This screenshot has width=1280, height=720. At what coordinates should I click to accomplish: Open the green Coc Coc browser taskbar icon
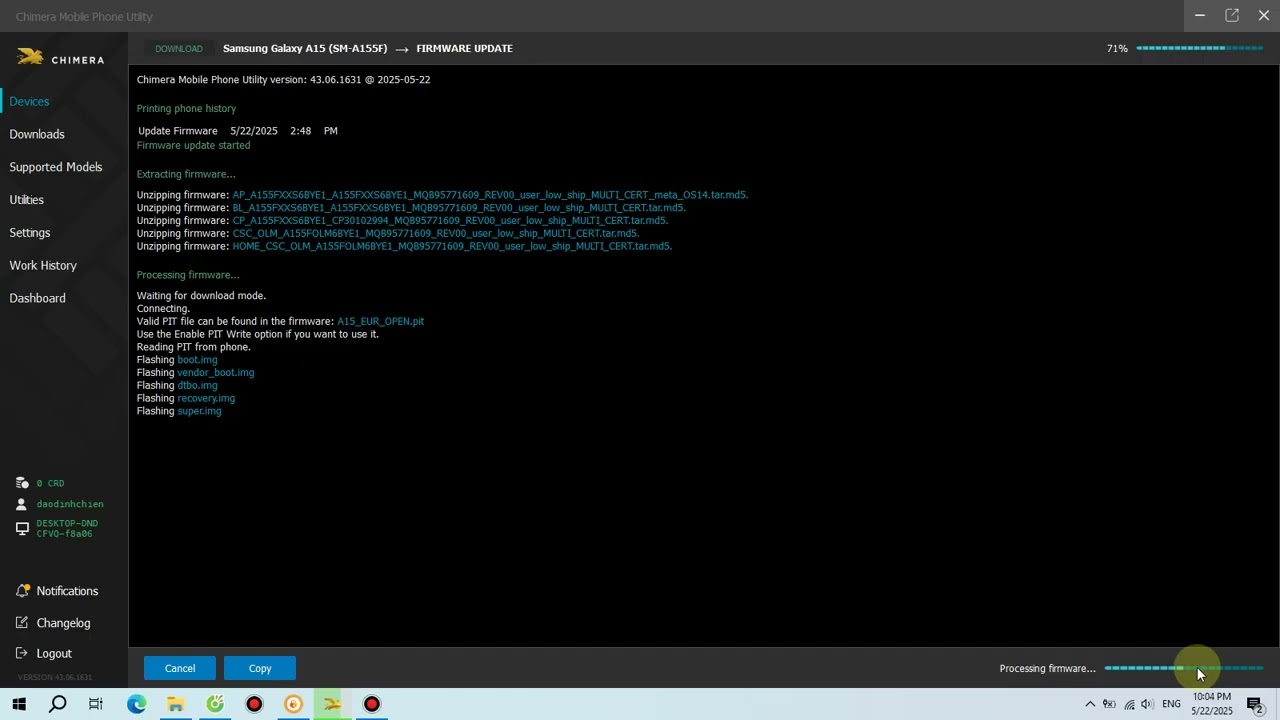click(x=215, y=704)
